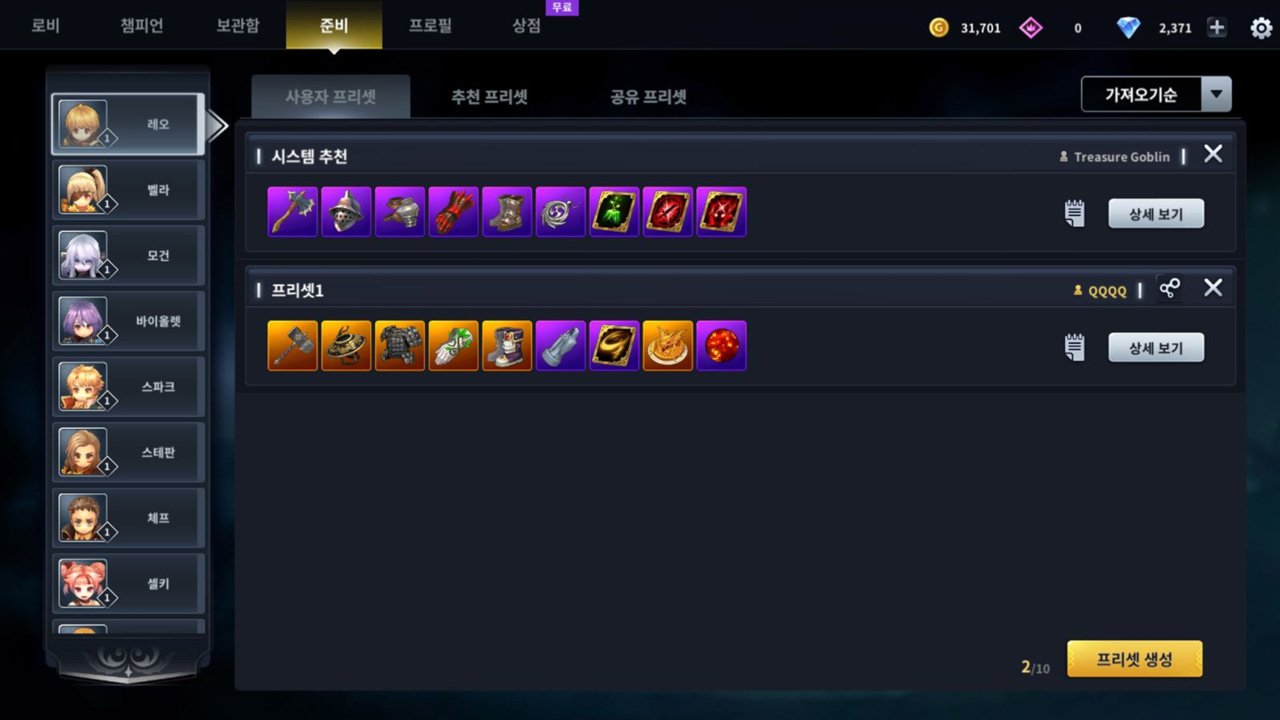The image size is (1280, 720).
Task: Click the red orb item in 프리셋1
Action: (x=721, y=345)
